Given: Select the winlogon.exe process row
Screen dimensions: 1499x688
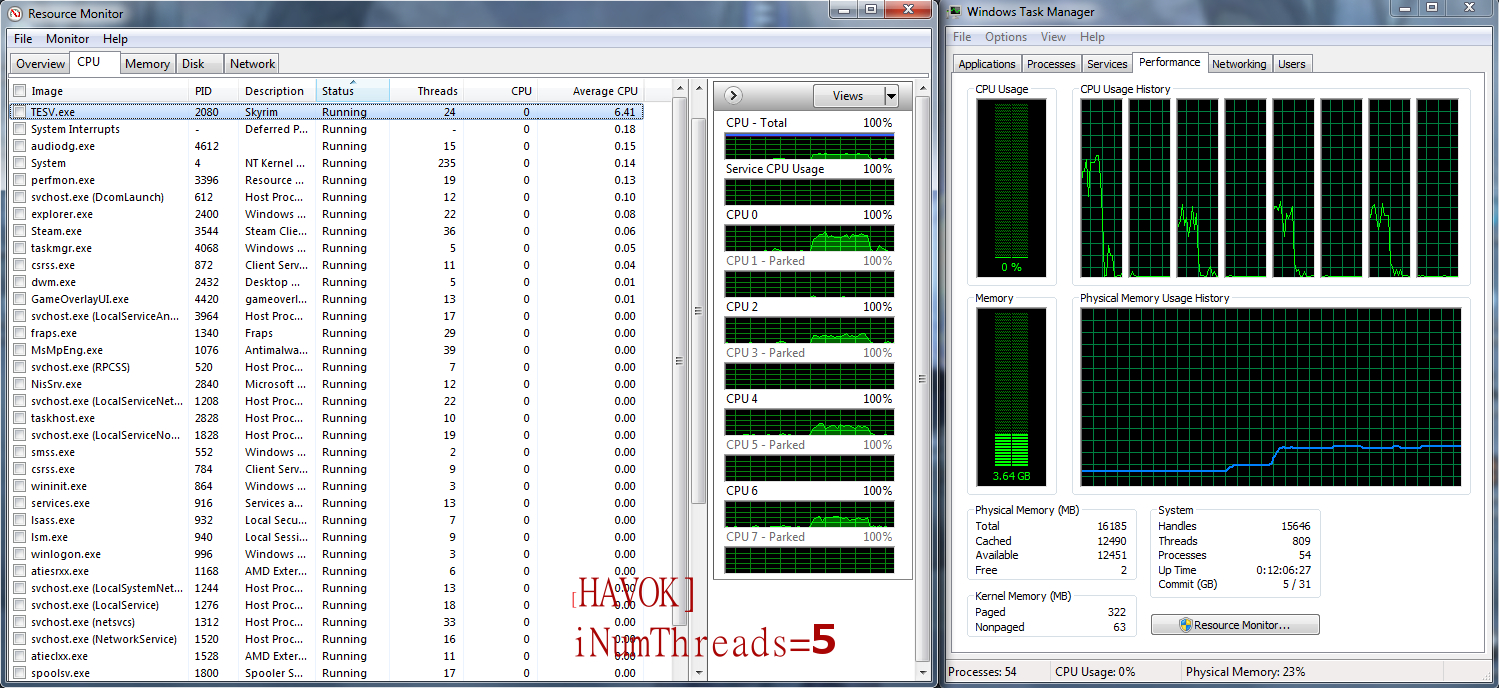Looking at the screenshot, I should 327,554.
